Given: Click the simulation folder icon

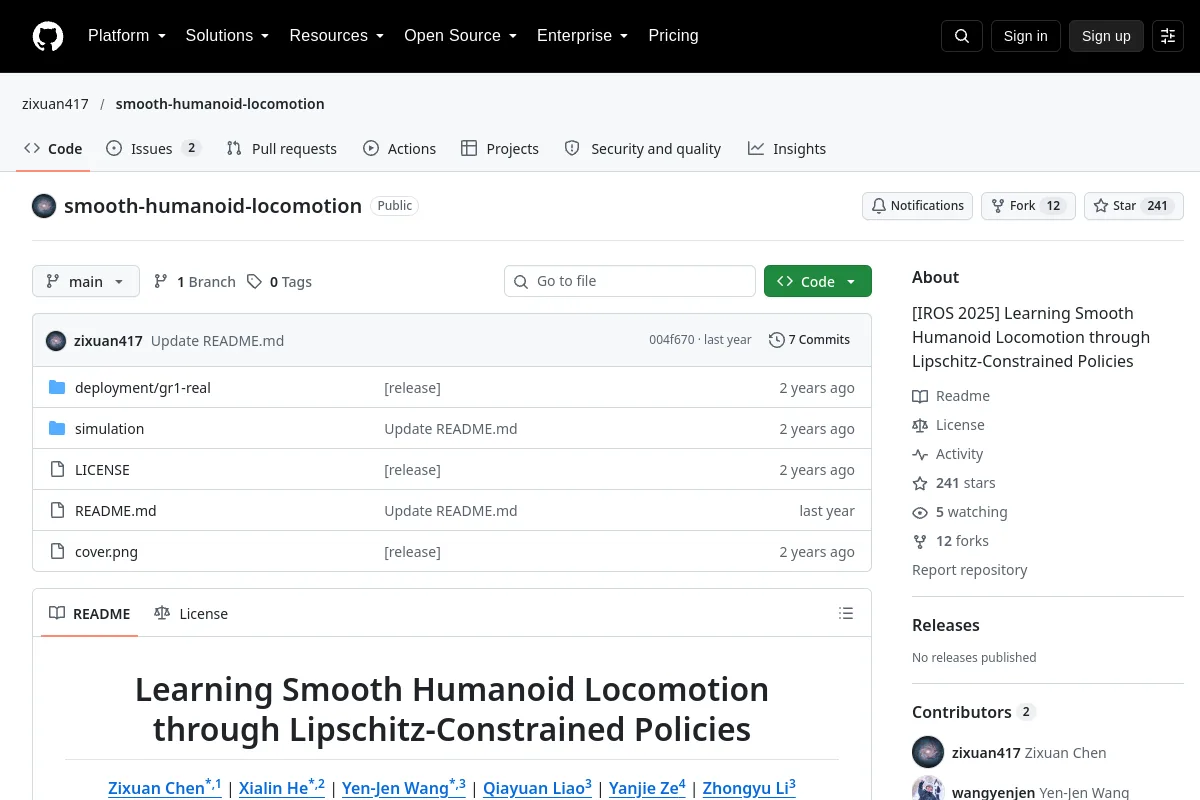Looking at the screenshot, I should tap(57, 429).
